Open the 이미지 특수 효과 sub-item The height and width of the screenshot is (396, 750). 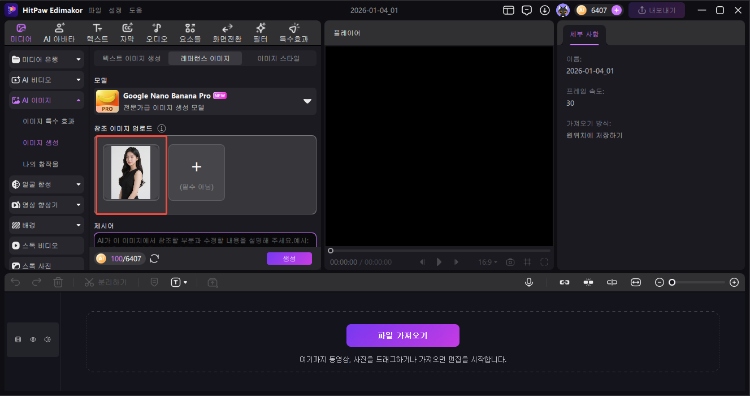pyautogui.click(x=48, y=121)
